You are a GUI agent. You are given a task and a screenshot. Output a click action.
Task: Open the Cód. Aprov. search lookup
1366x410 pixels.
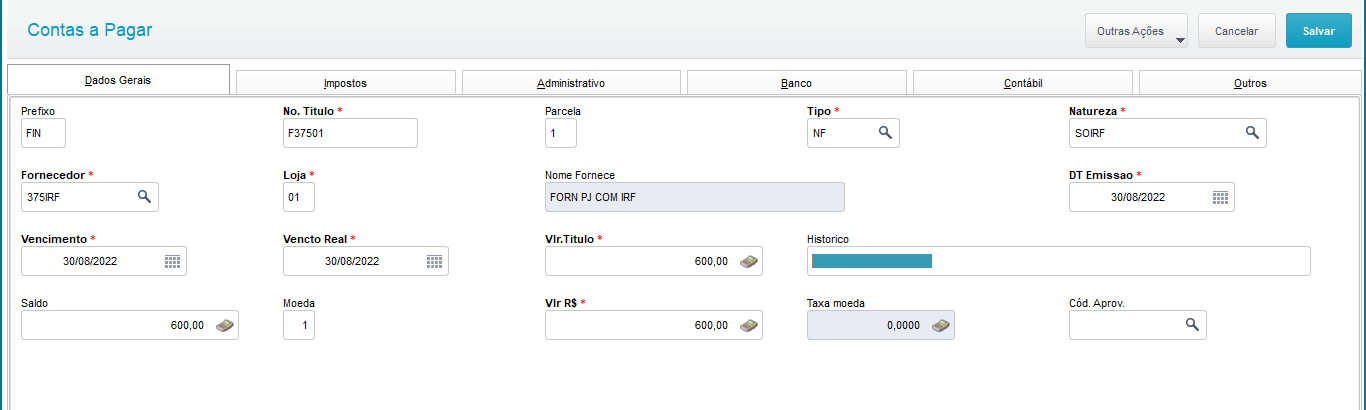[x=1192, y=325]
